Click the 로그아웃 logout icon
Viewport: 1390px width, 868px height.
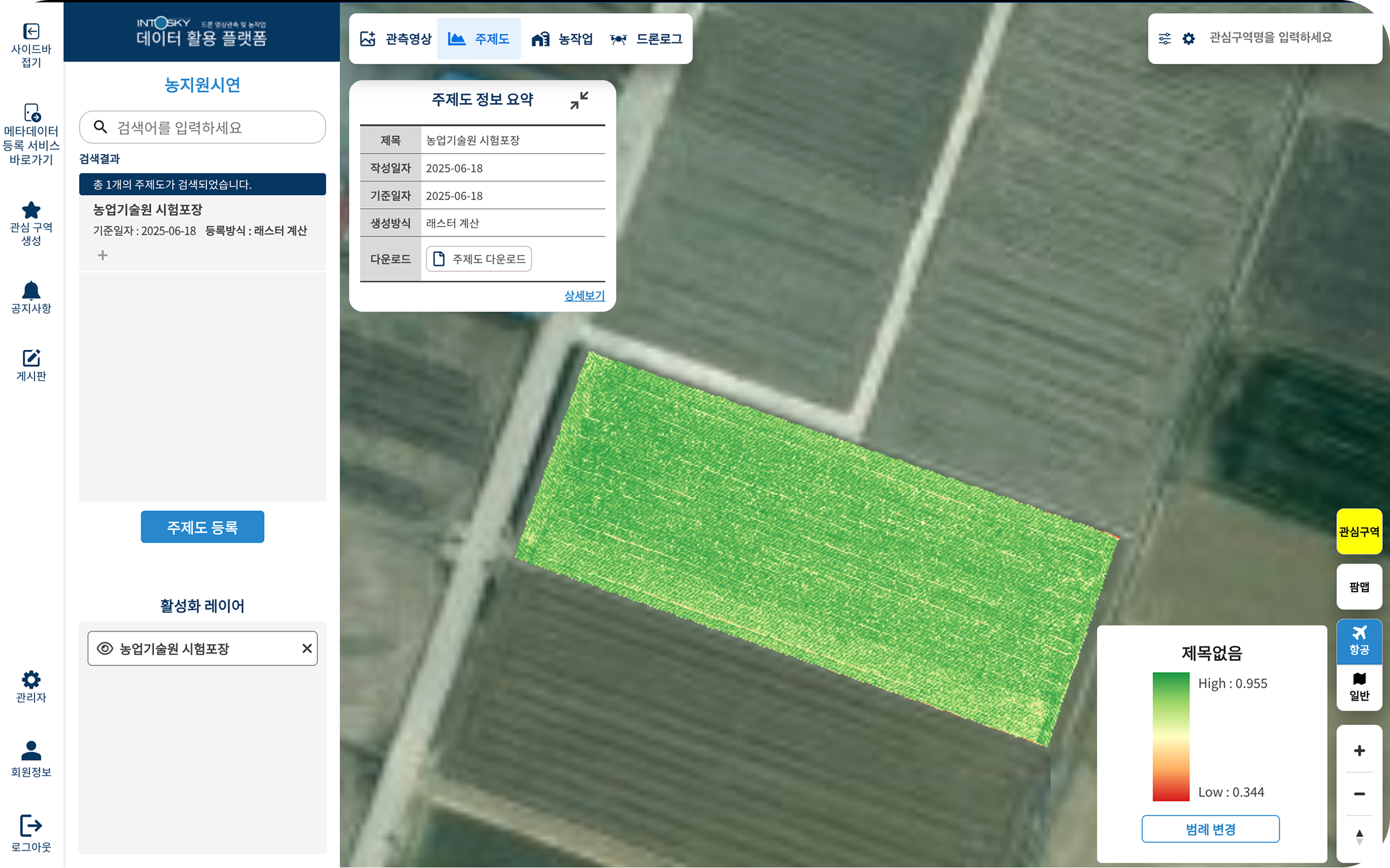pyautogui.click(x=31, y=826)
